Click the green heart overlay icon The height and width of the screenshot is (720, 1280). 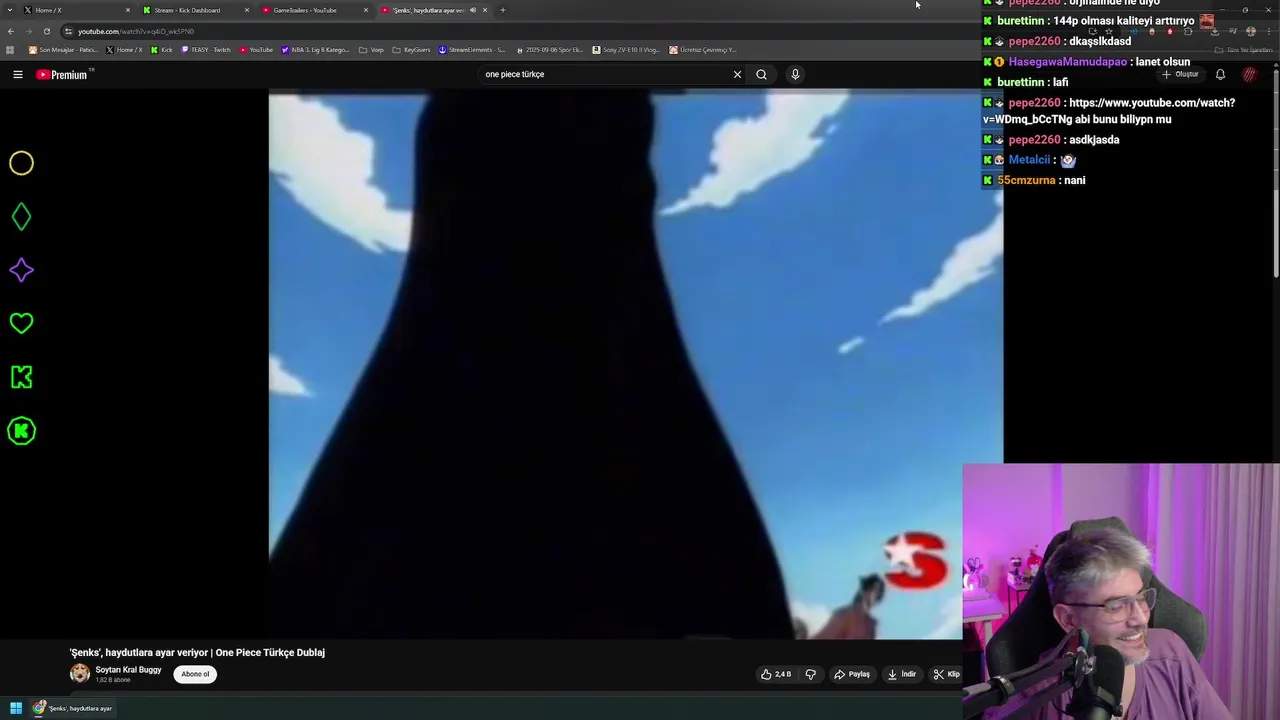pyautogui.click(x=21, y=323)
